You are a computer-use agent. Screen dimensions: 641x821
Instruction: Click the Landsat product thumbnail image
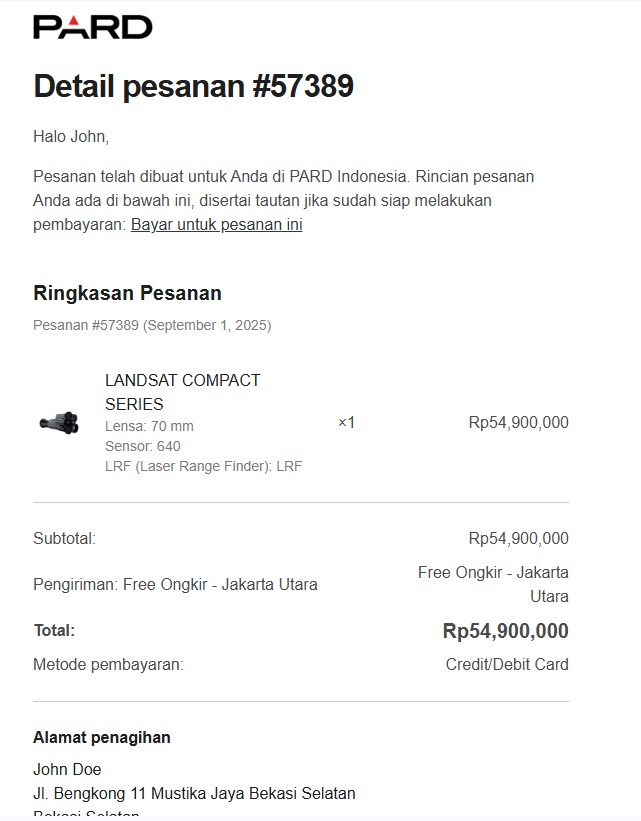coord(59,422)
